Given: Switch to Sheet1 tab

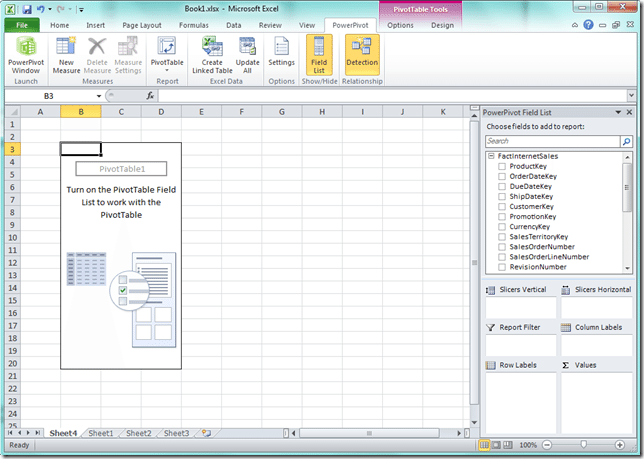Looking at the screenshot, I should [101, 433].
